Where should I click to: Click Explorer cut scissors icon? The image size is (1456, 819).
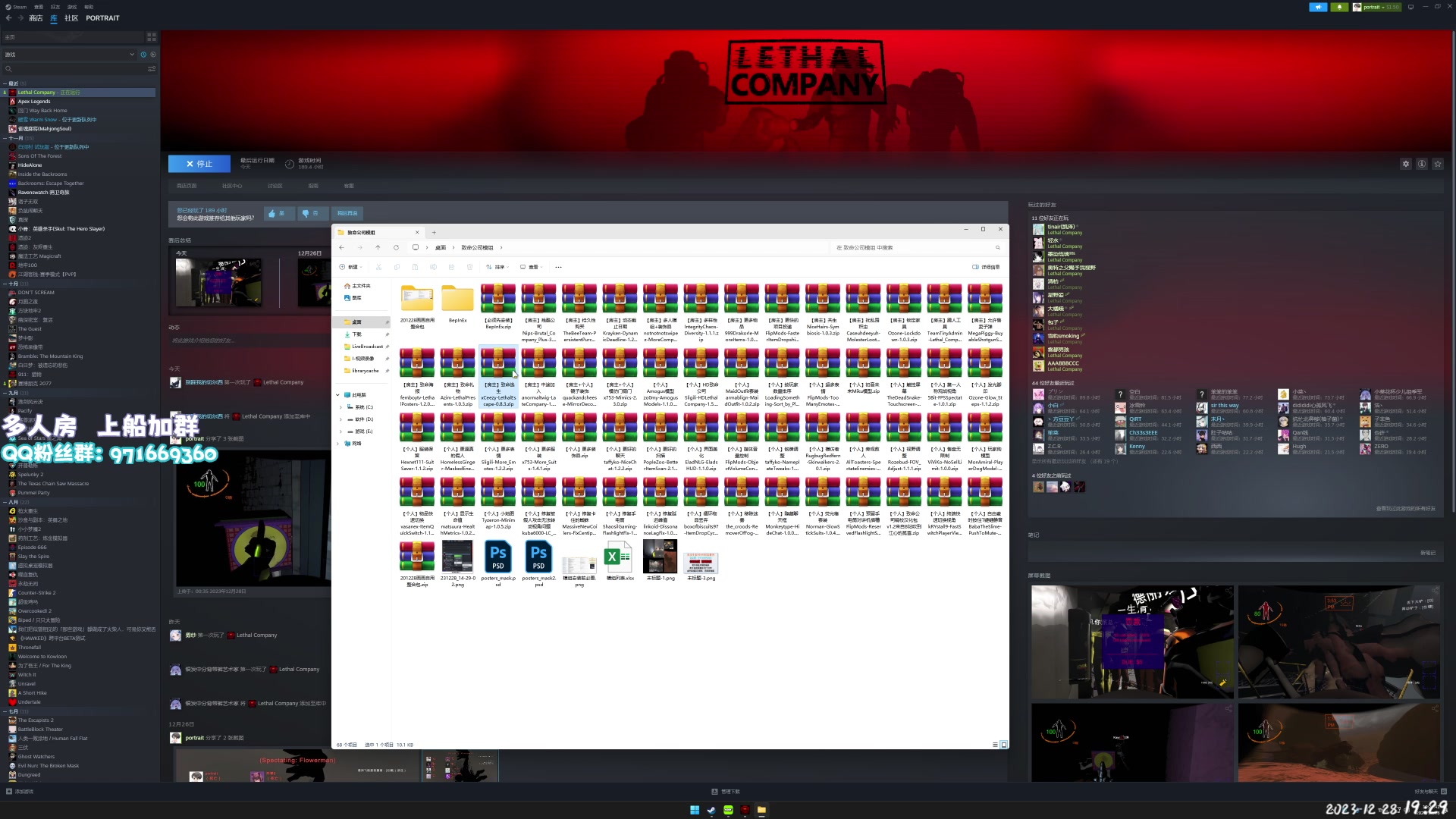click(x=378, y=267)
